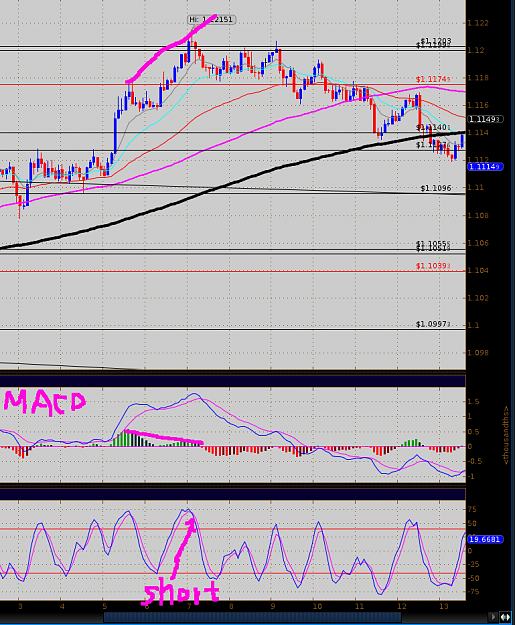Viewport: 515px width, 625px height.
Task: Click the date label 3 on time axis
Action: coord(20,606)
